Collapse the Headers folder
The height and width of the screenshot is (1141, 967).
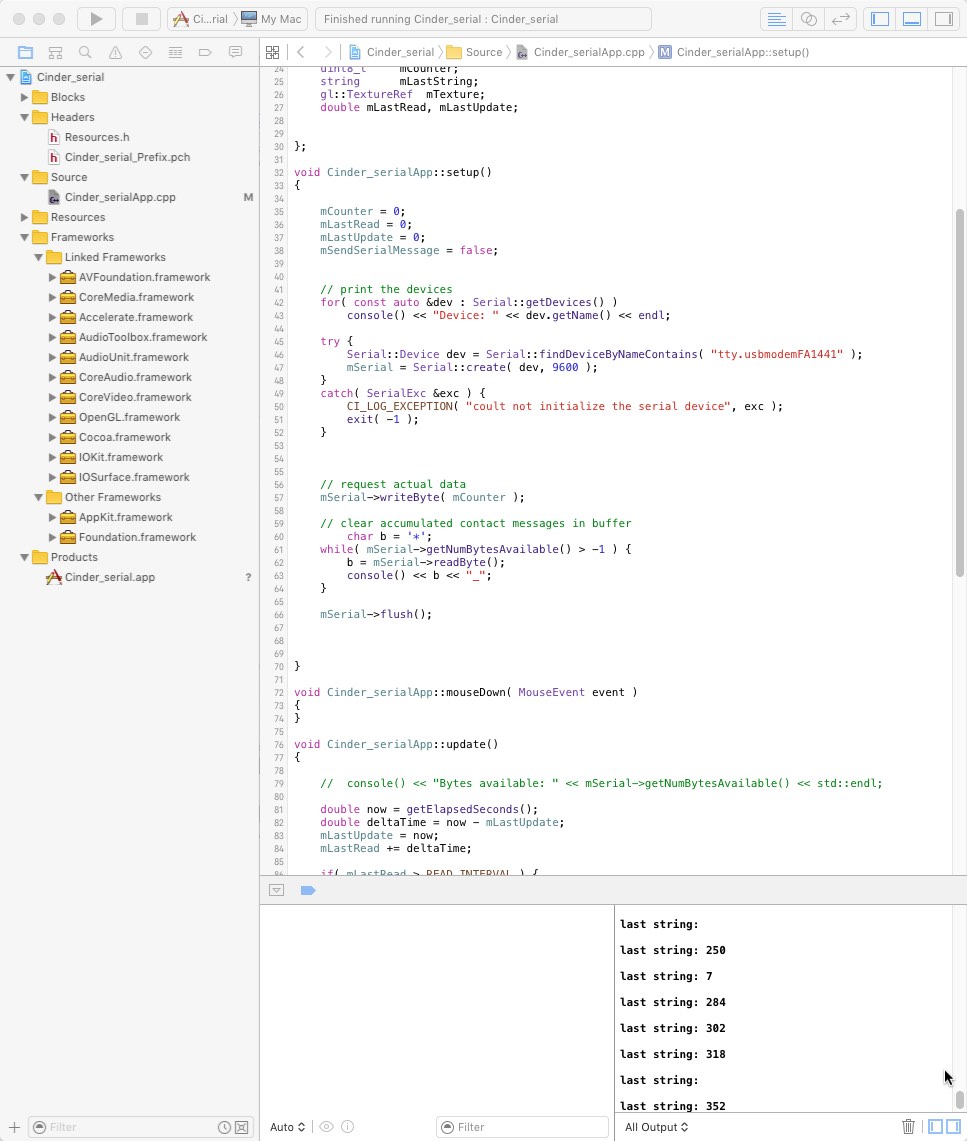coord(24,117)
